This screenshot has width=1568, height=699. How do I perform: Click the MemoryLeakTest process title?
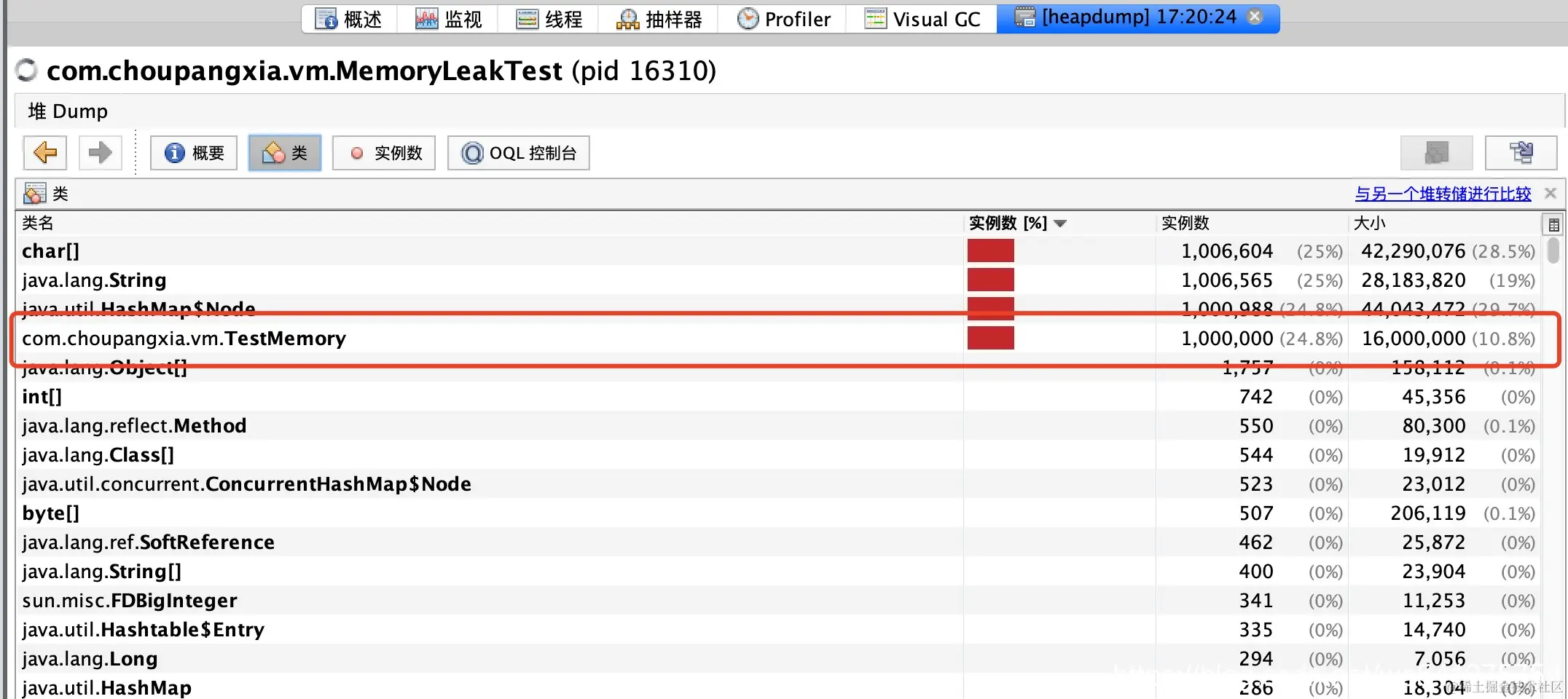[x=381, y=71]
